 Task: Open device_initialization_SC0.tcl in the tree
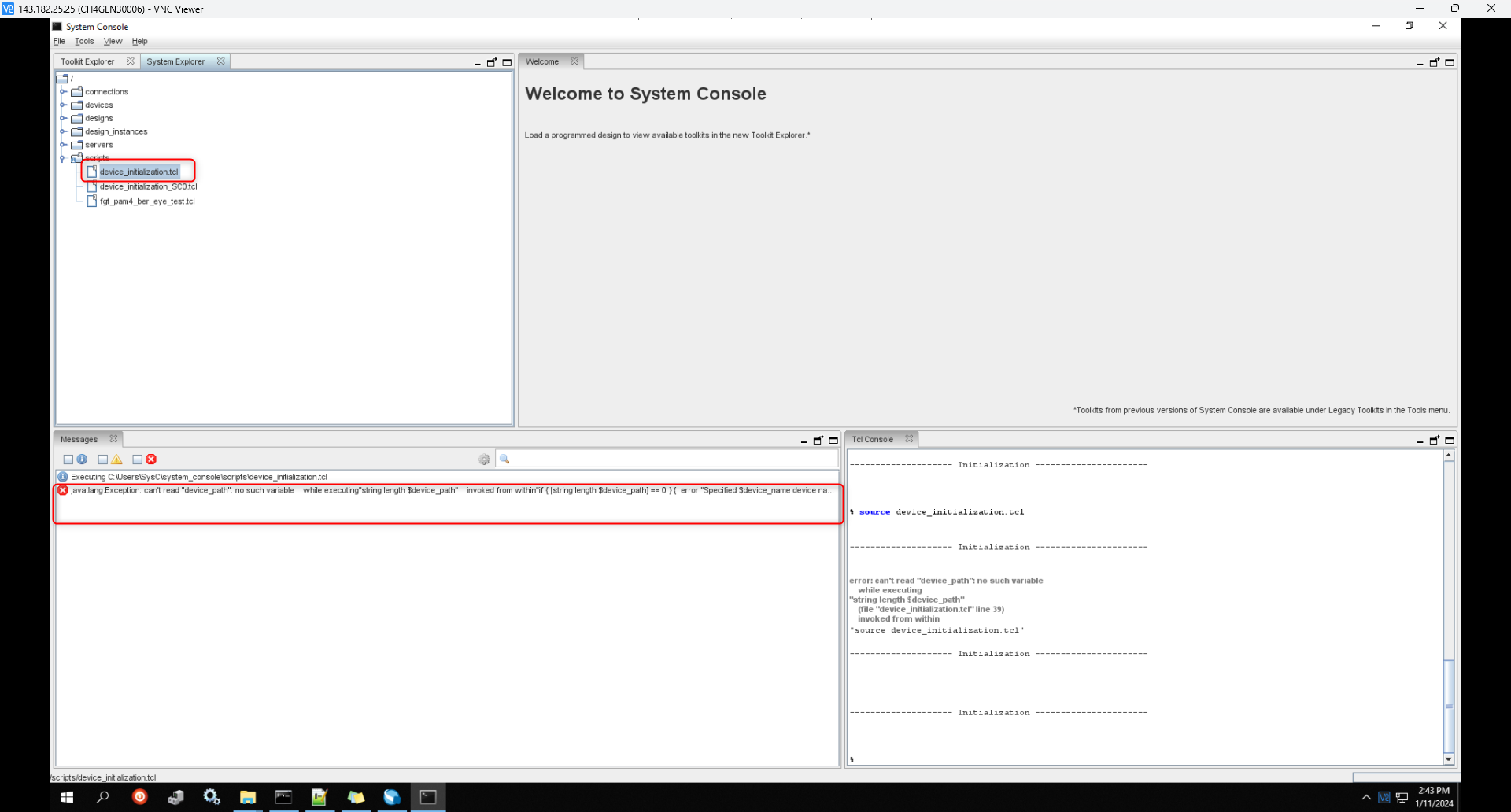[x=148, y=186]
